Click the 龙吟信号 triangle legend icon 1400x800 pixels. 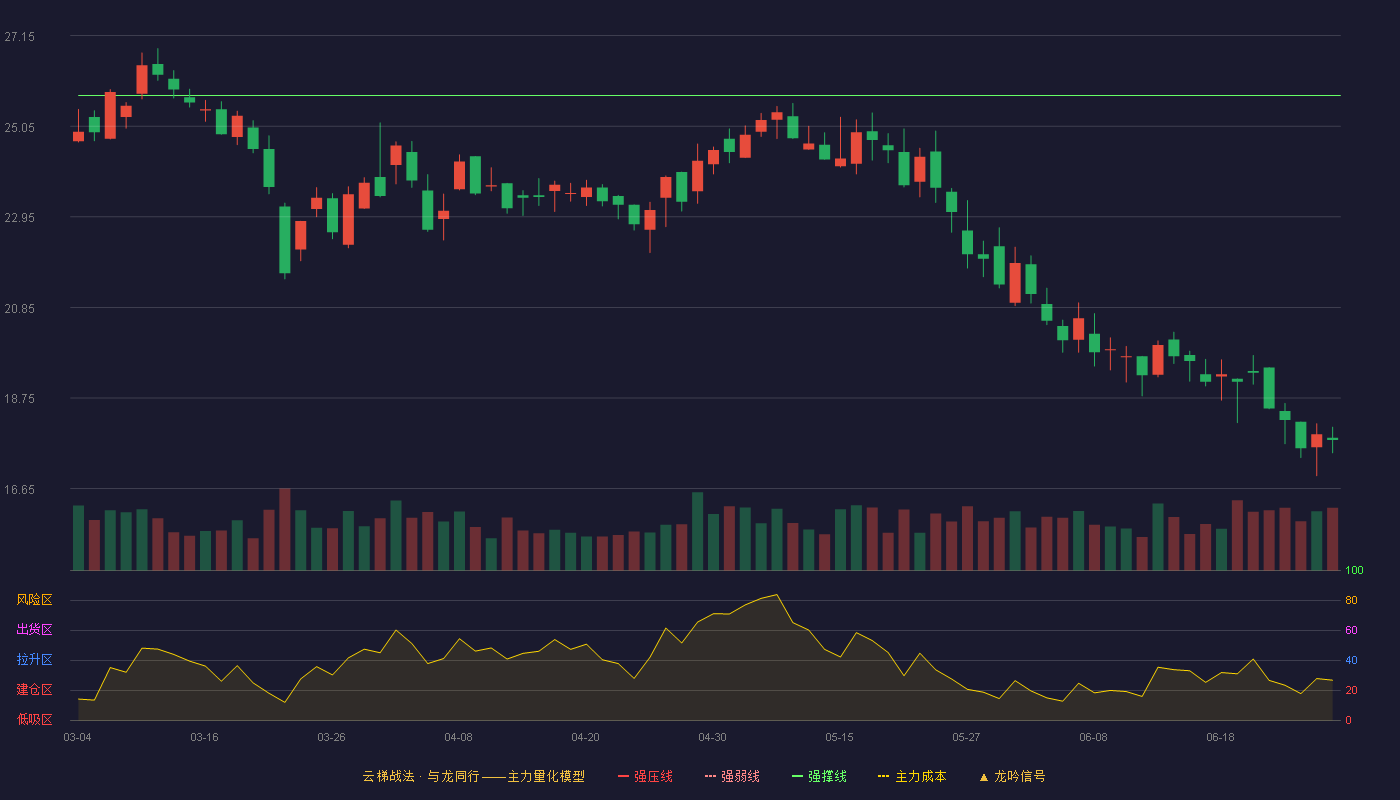984,777
